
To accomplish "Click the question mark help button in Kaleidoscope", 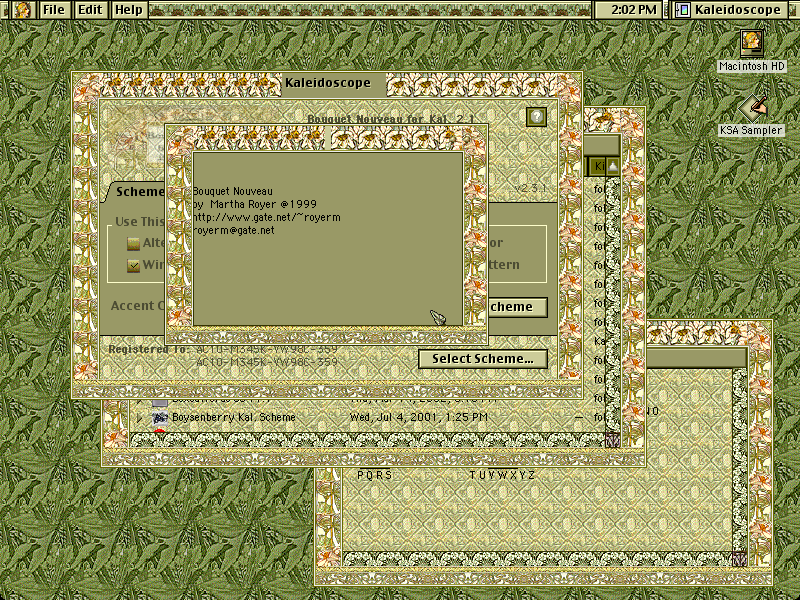I will tap(536, 117).
